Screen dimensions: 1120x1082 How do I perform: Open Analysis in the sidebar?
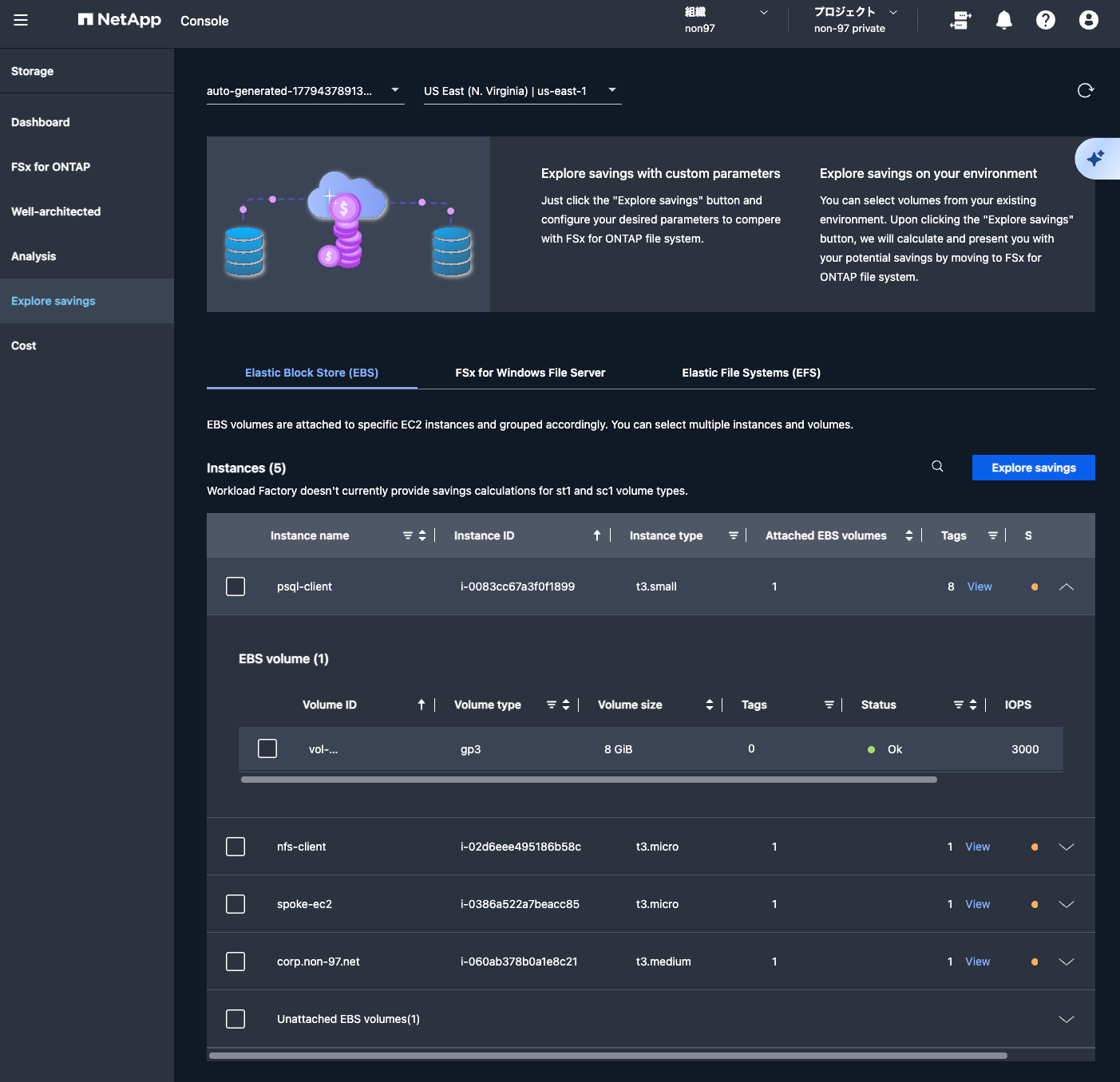(87, 256)
